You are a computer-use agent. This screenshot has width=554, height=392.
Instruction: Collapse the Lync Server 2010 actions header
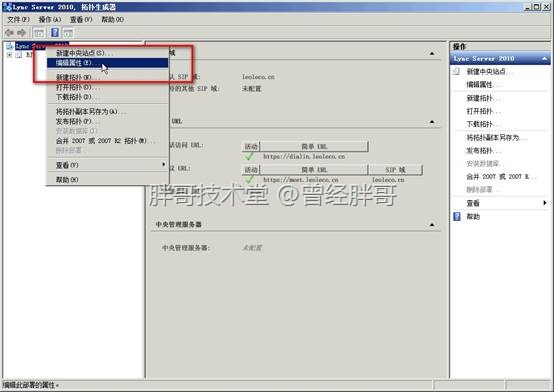[x=544, y=58]
